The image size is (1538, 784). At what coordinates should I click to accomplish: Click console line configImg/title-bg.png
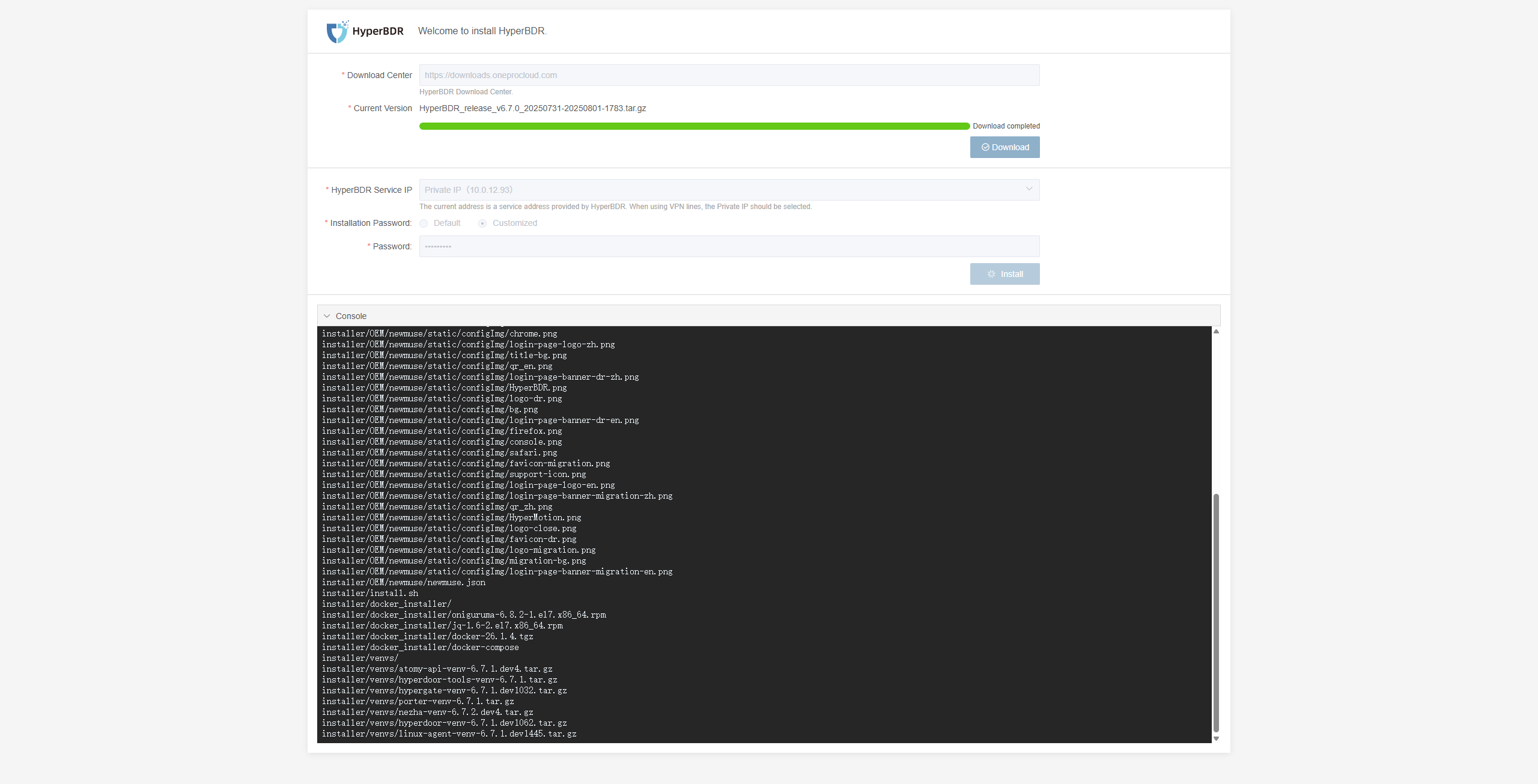(445, 355)
